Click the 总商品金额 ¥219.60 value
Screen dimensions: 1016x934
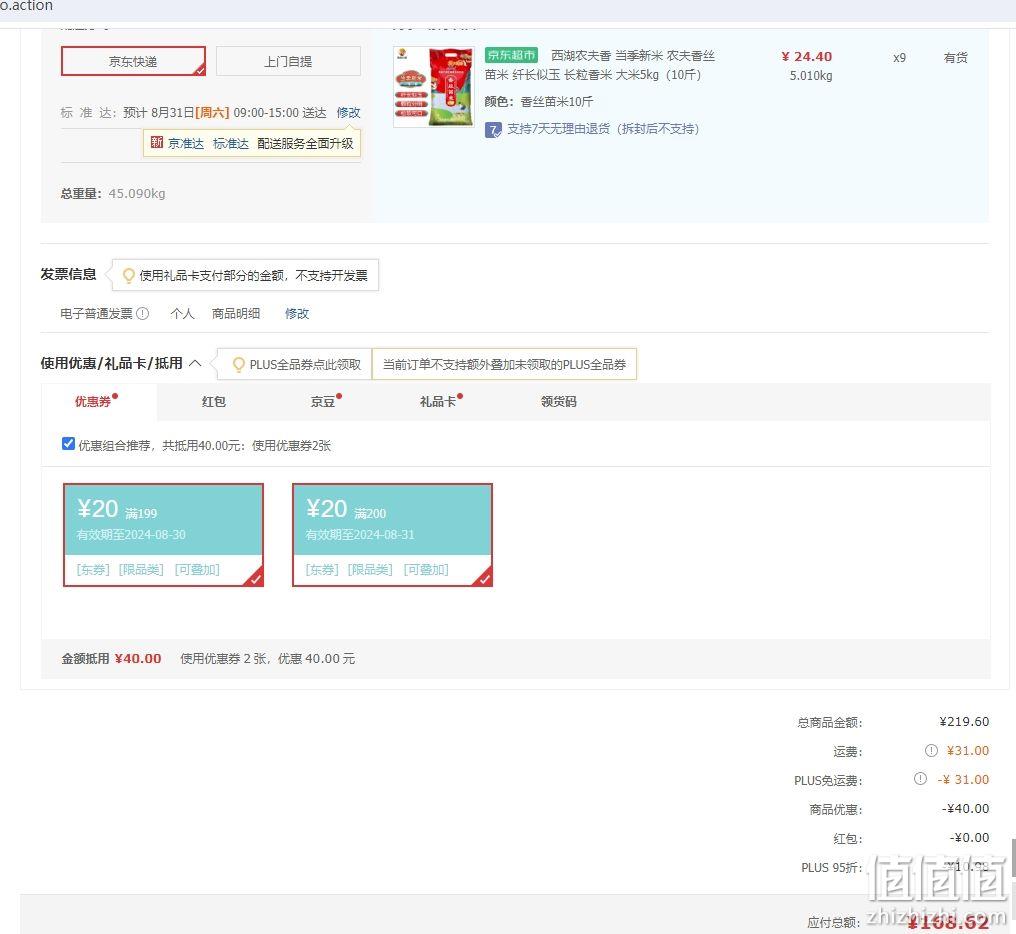964,721
